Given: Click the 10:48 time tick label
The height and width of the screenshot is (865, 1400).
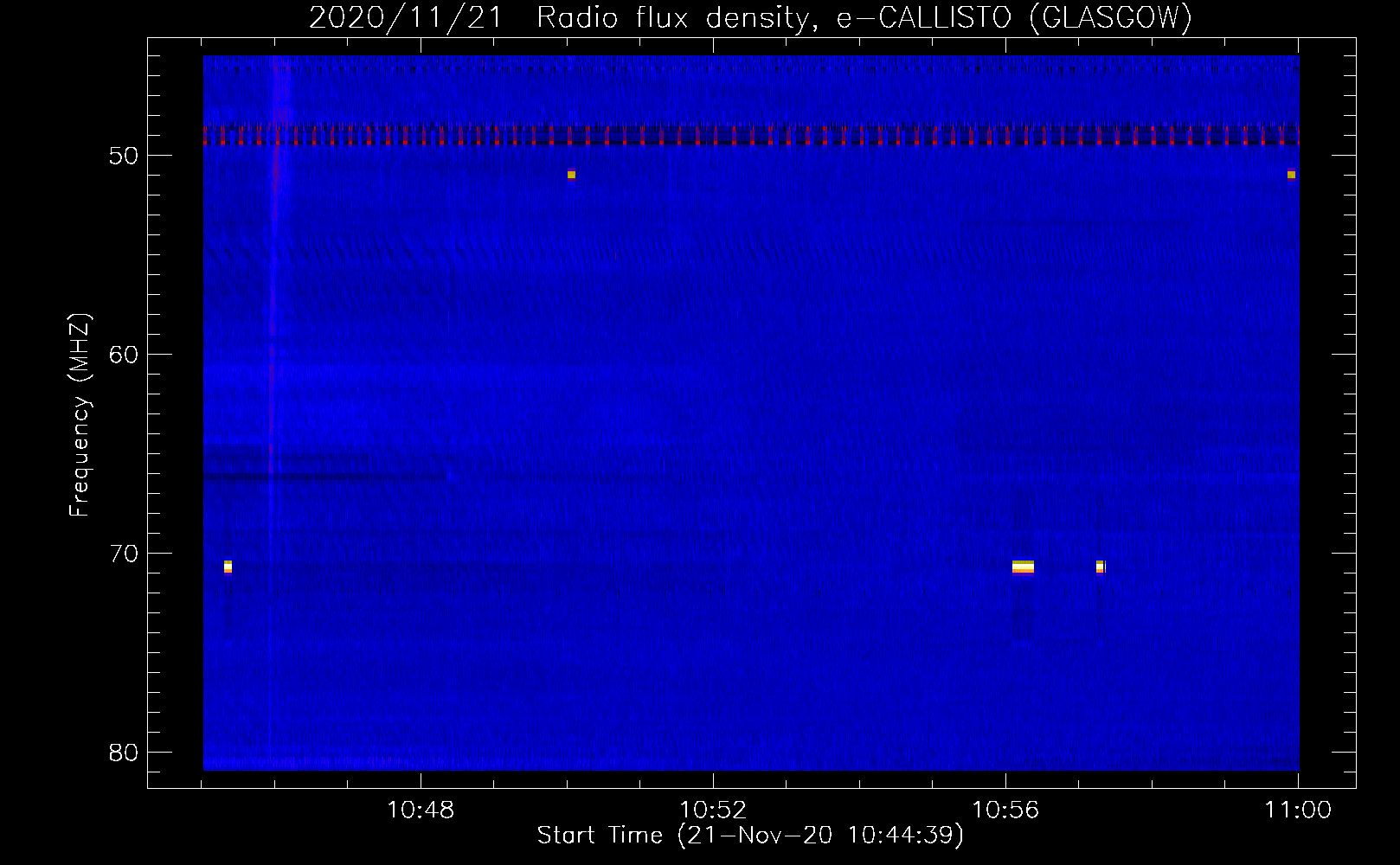Looking at the screenshot, I should point(421,810).
